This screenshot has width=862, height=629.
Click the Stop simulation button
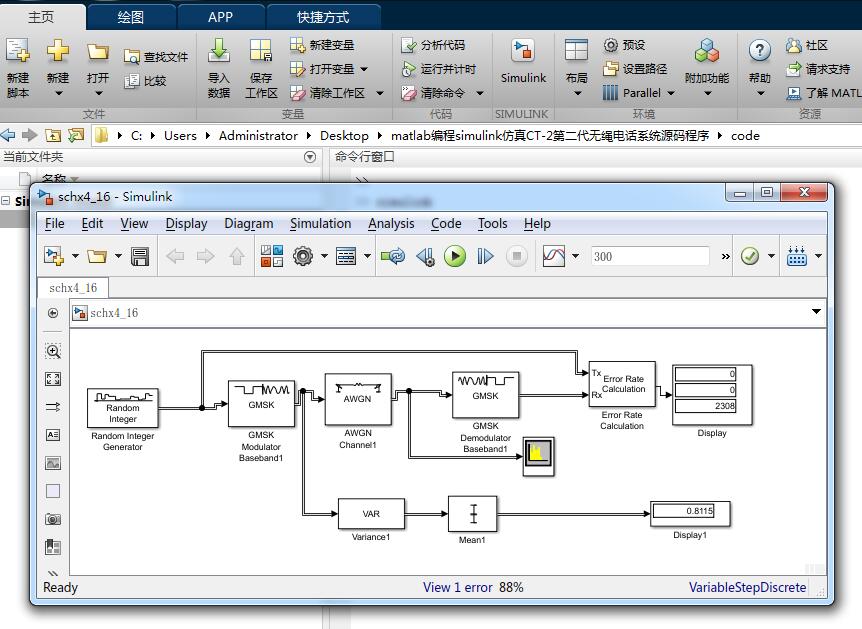pos(516,256)
